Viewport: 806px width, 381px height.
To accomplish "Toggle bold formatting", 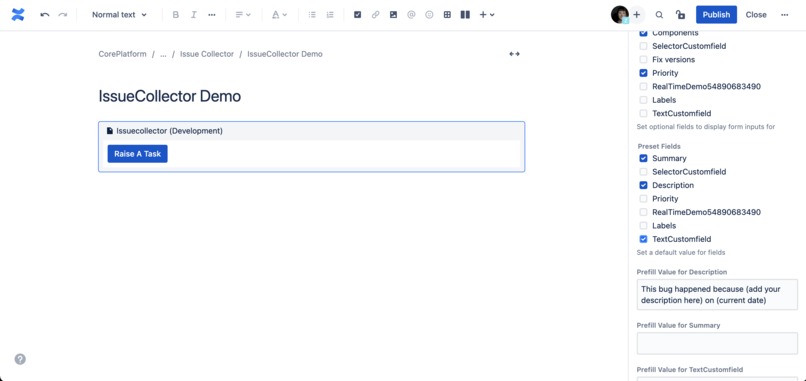I will point(176,15).
